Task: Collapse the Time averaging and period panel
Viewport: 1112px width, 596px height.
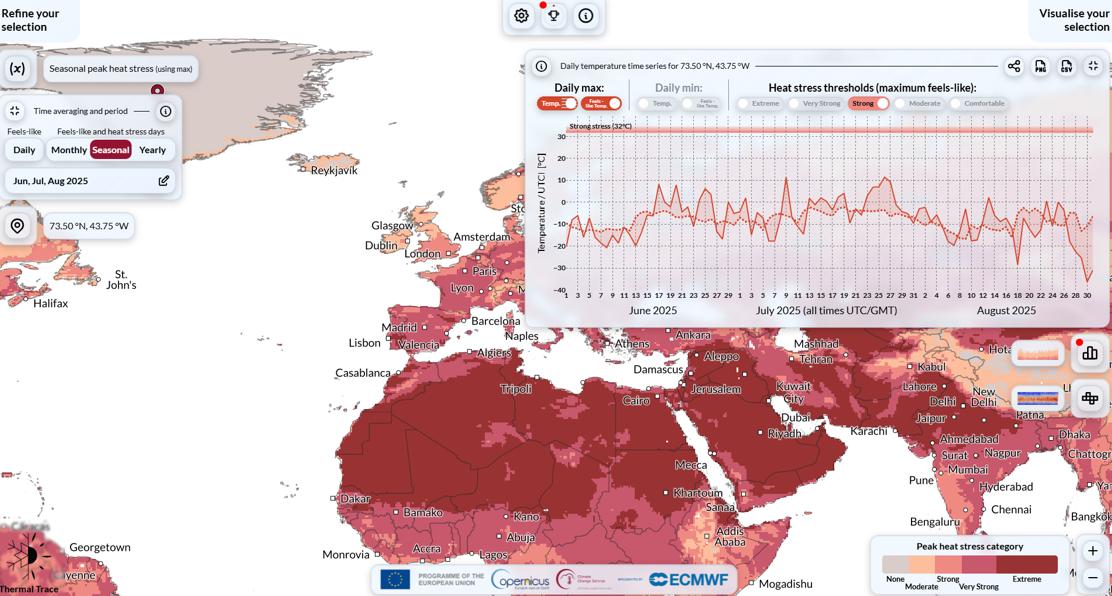Action: pos(14,110)
